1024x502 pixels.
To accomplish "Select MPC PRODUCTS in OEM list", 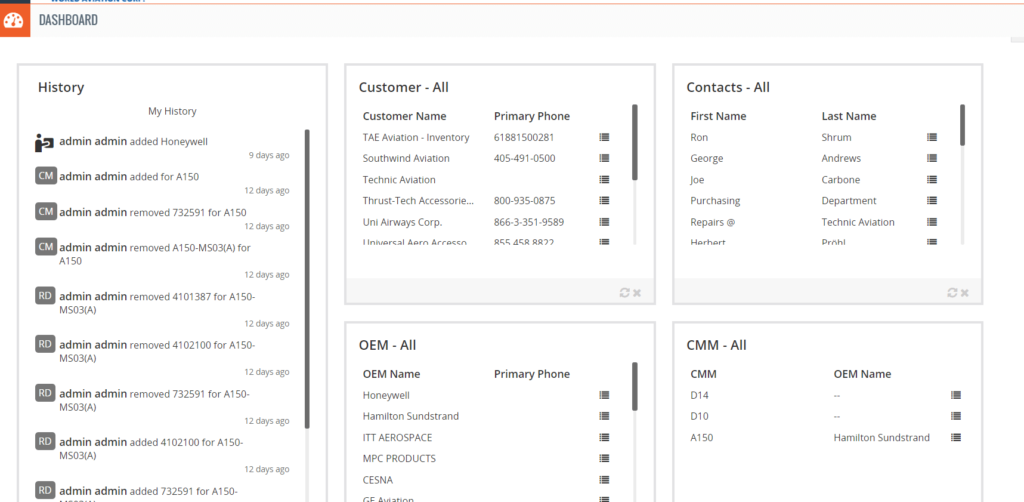I will tap(399, 458).
